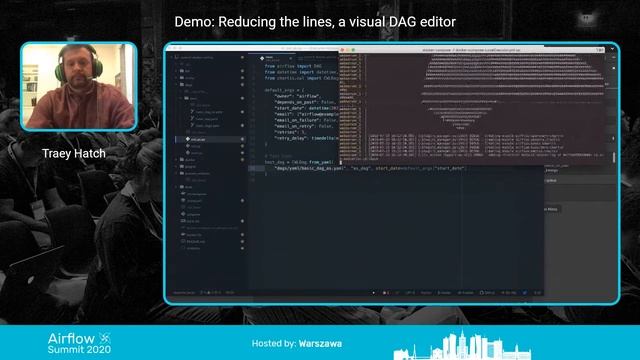This screenshot has width=640, height=360.
Task: Click the 'from airflow import DAG' code line
Action: 293,66
